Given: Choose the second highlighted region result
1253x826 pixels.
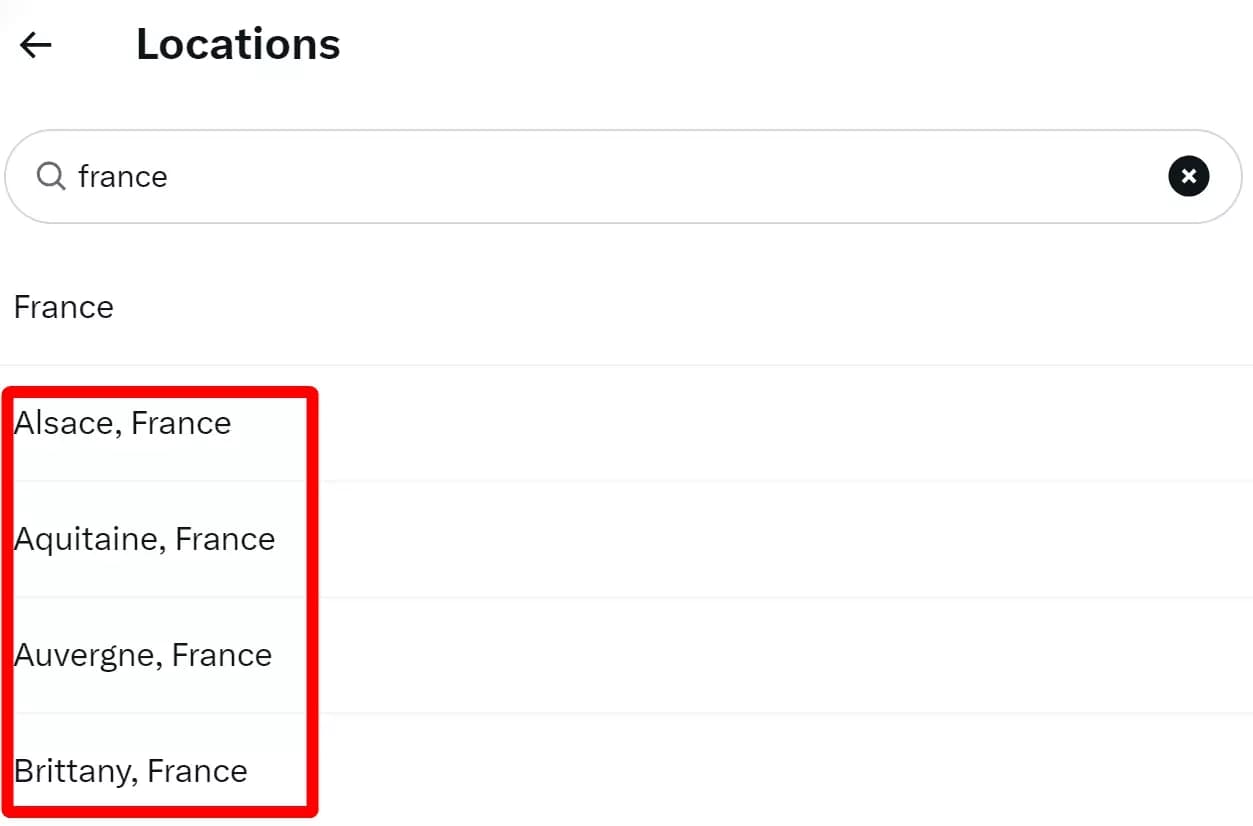Looking at the screenshot, I should point(145,538).
